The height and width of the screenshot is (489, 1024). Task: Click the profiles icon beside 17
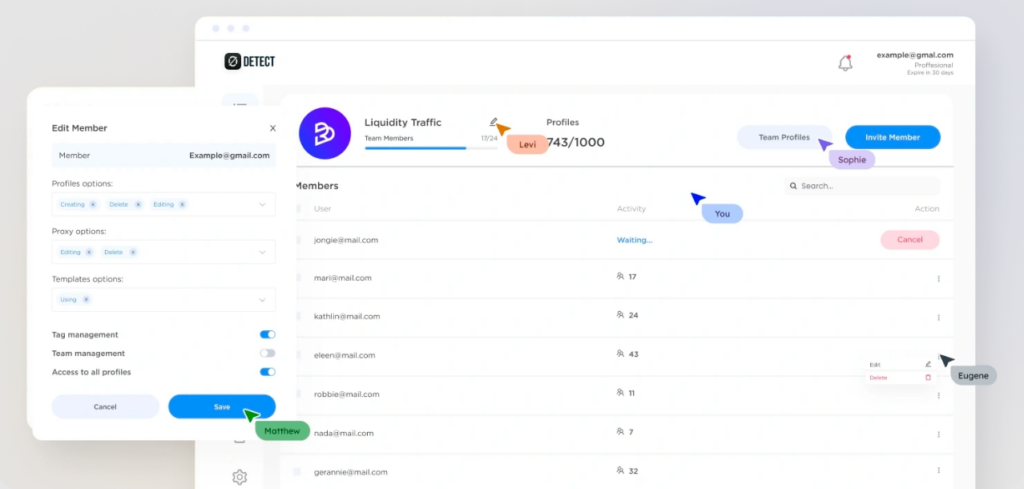pos(620,276)
